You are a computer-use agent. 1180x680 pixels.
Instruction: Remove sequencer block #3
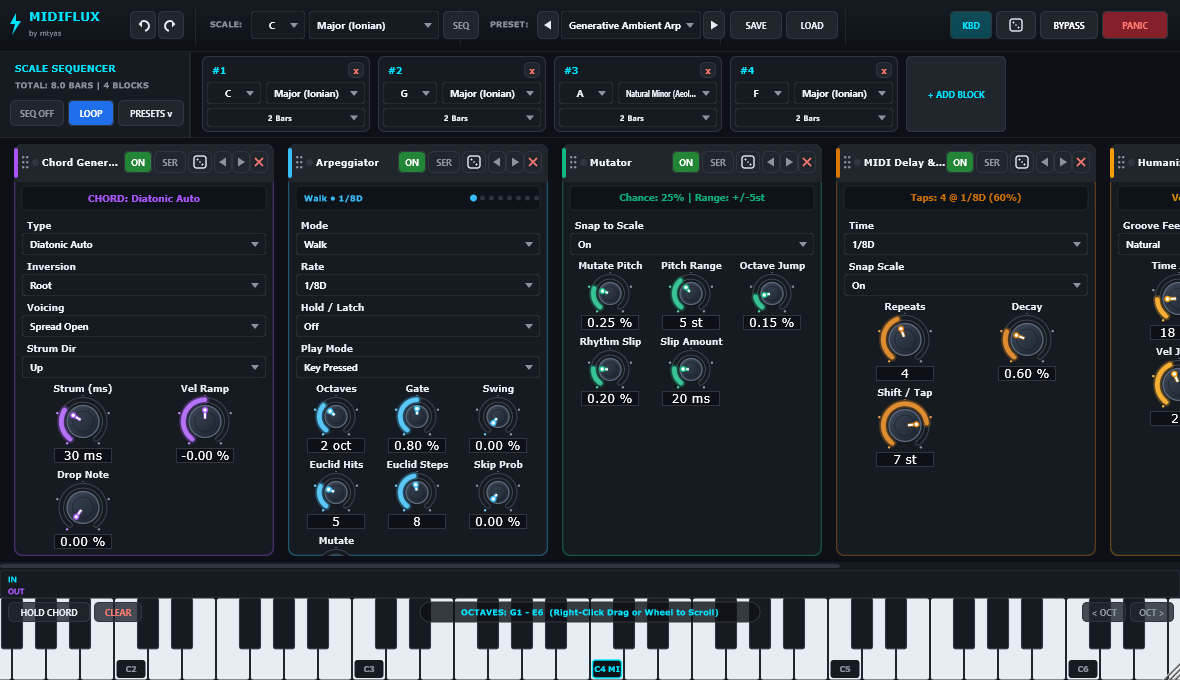[707, 71]
